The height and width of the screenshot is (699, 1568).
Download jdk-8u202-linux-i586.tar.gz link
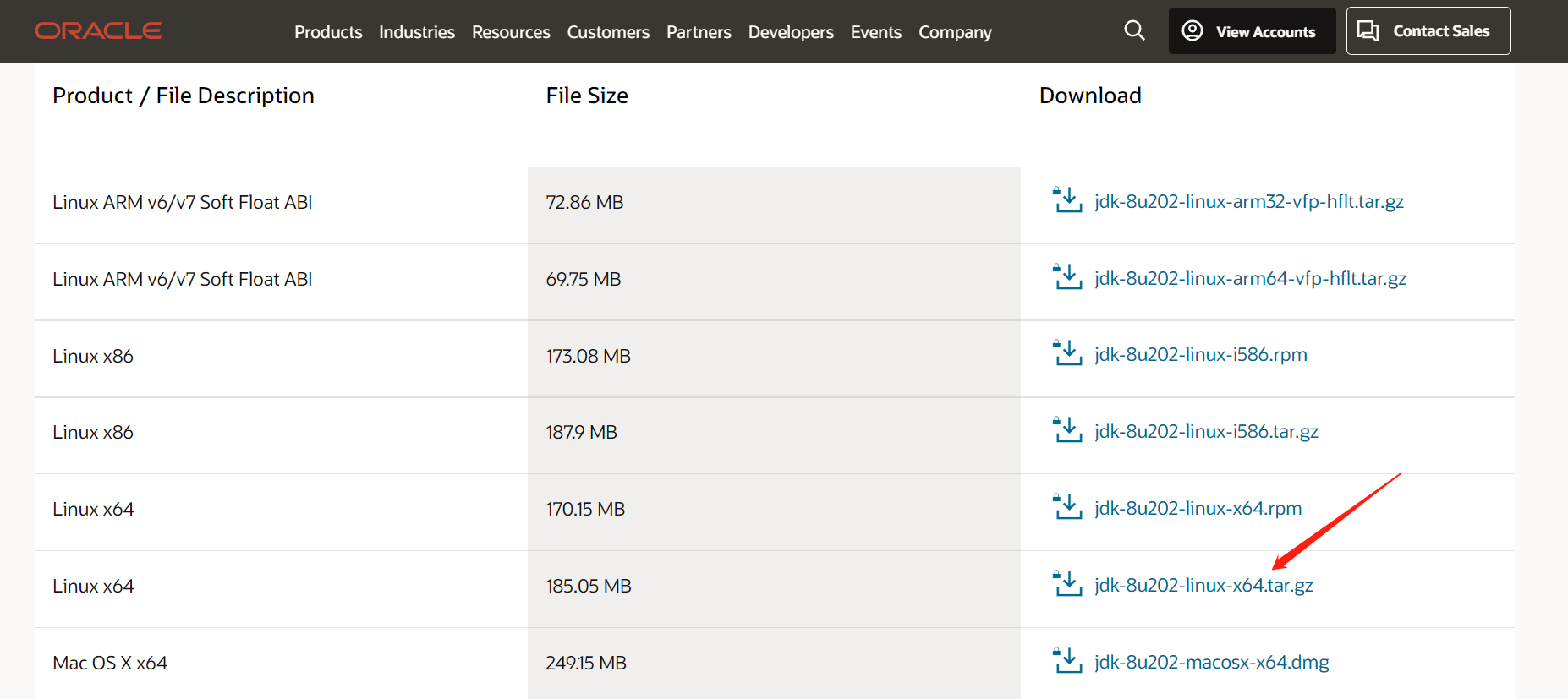1206,431
